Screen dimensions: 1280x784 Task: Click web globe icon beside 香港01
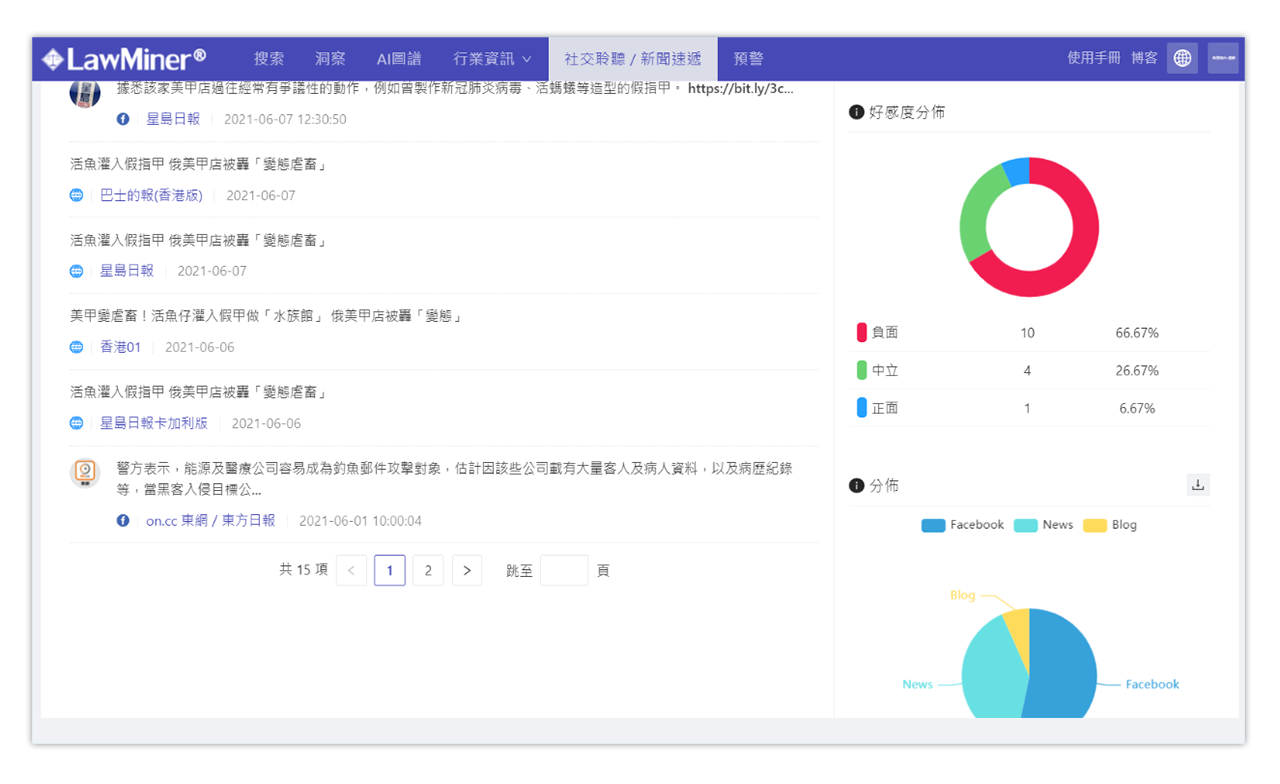[77, 347]
